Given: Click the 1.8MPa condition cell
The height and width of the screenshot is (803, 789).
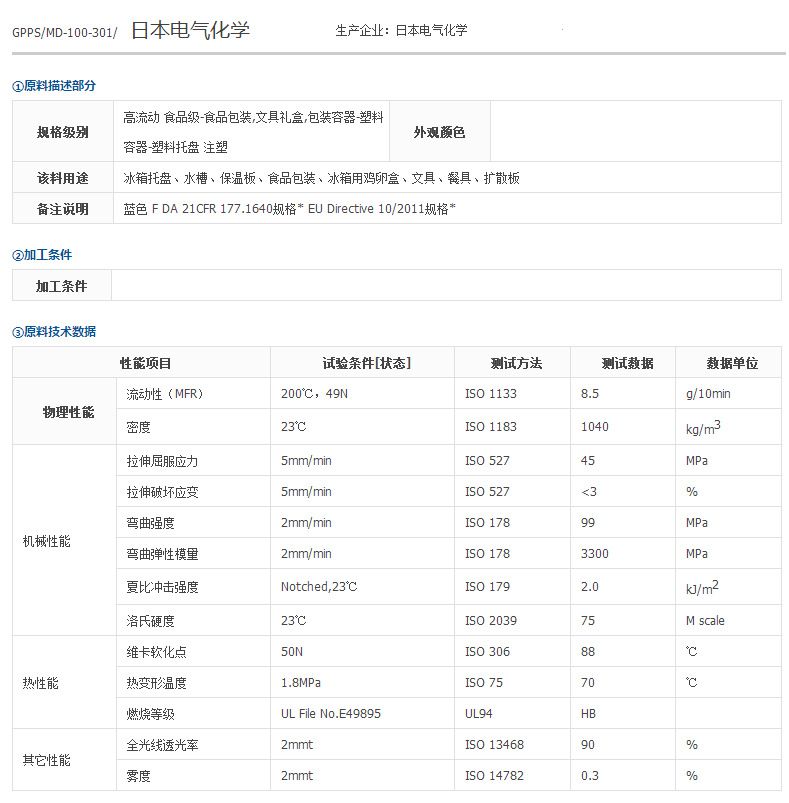Looking at the screenshot, I should point(362,683).
